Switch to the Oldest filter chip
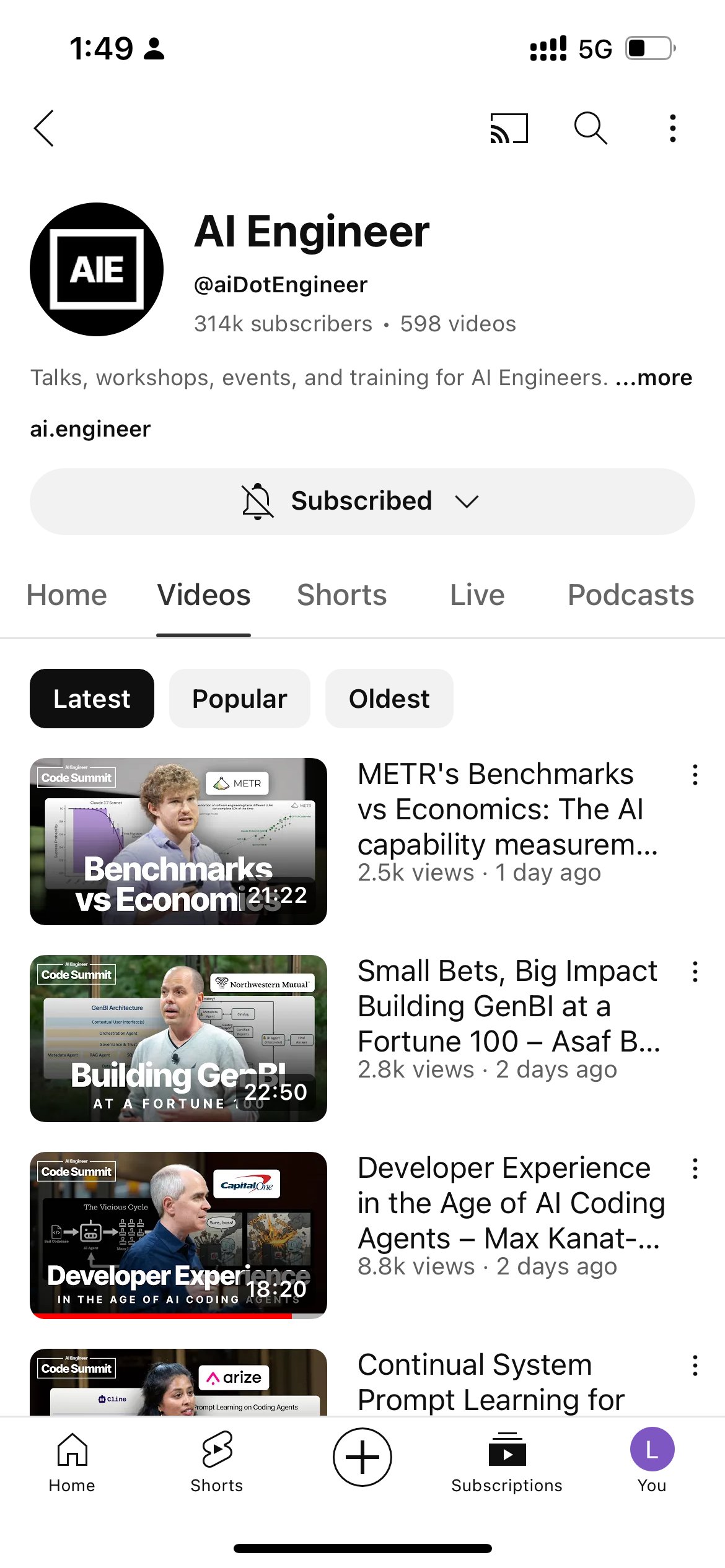This screenshot has height=1568, width=725. [389, 699]
